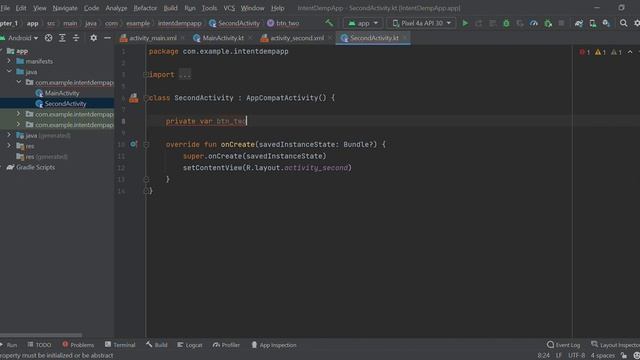
Task: Open the App Inspection tool window
Action: [x=273, y=345]
